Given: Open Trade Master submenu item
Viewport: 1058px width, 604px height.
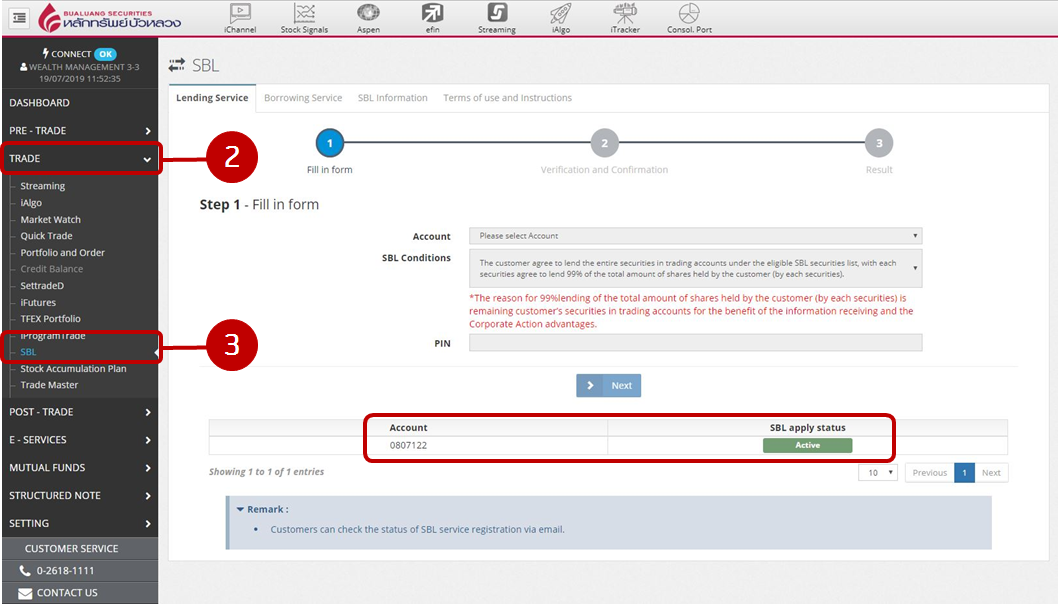Looking at the screenshot, I should click(x=49, y=385).
